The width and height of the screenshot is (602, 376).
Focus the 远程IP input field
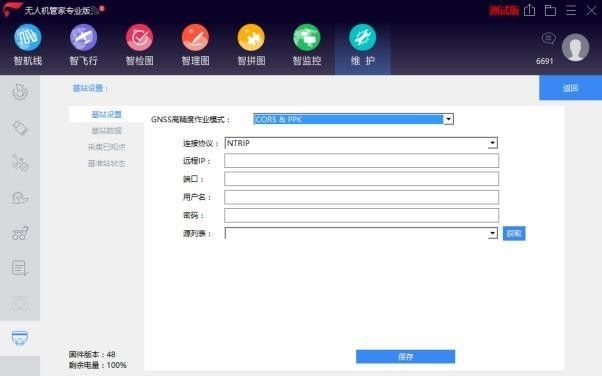pyautogui.click(x=361, y=161)
